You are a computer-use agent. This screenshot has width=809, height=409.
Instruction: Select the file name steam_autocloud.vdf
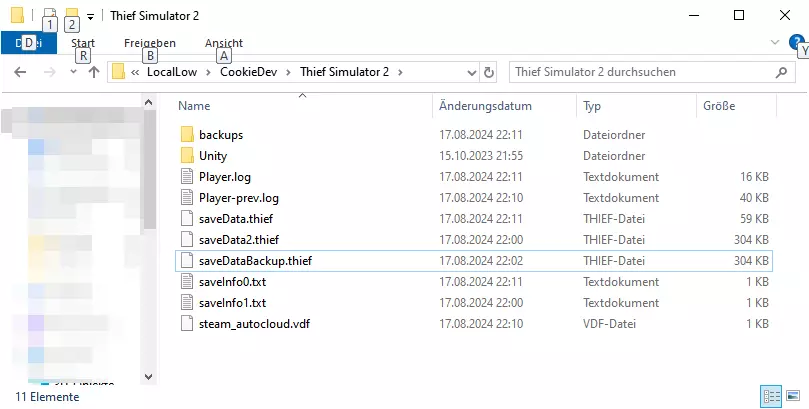click(x=254, y=324)
